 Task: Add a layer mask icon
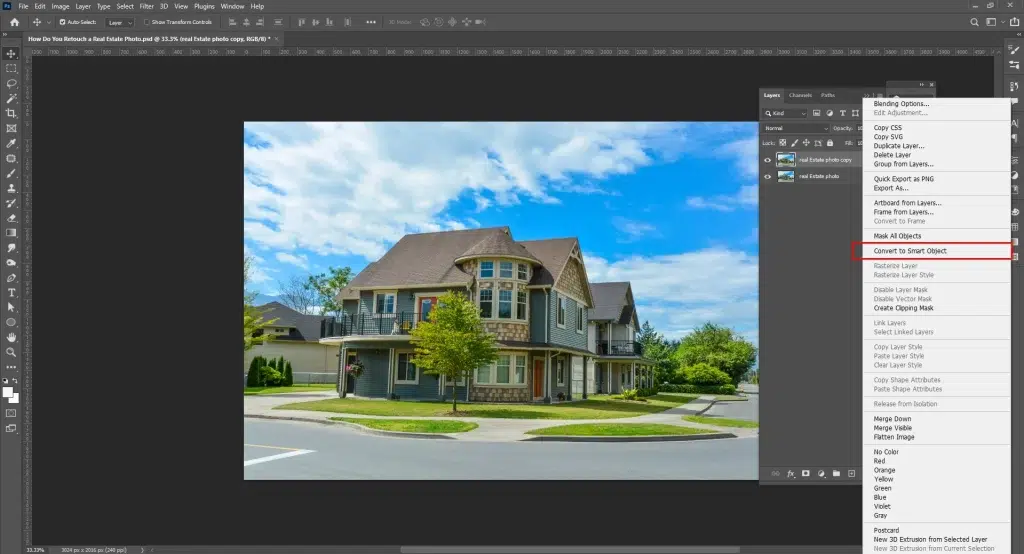coord(806,474)
